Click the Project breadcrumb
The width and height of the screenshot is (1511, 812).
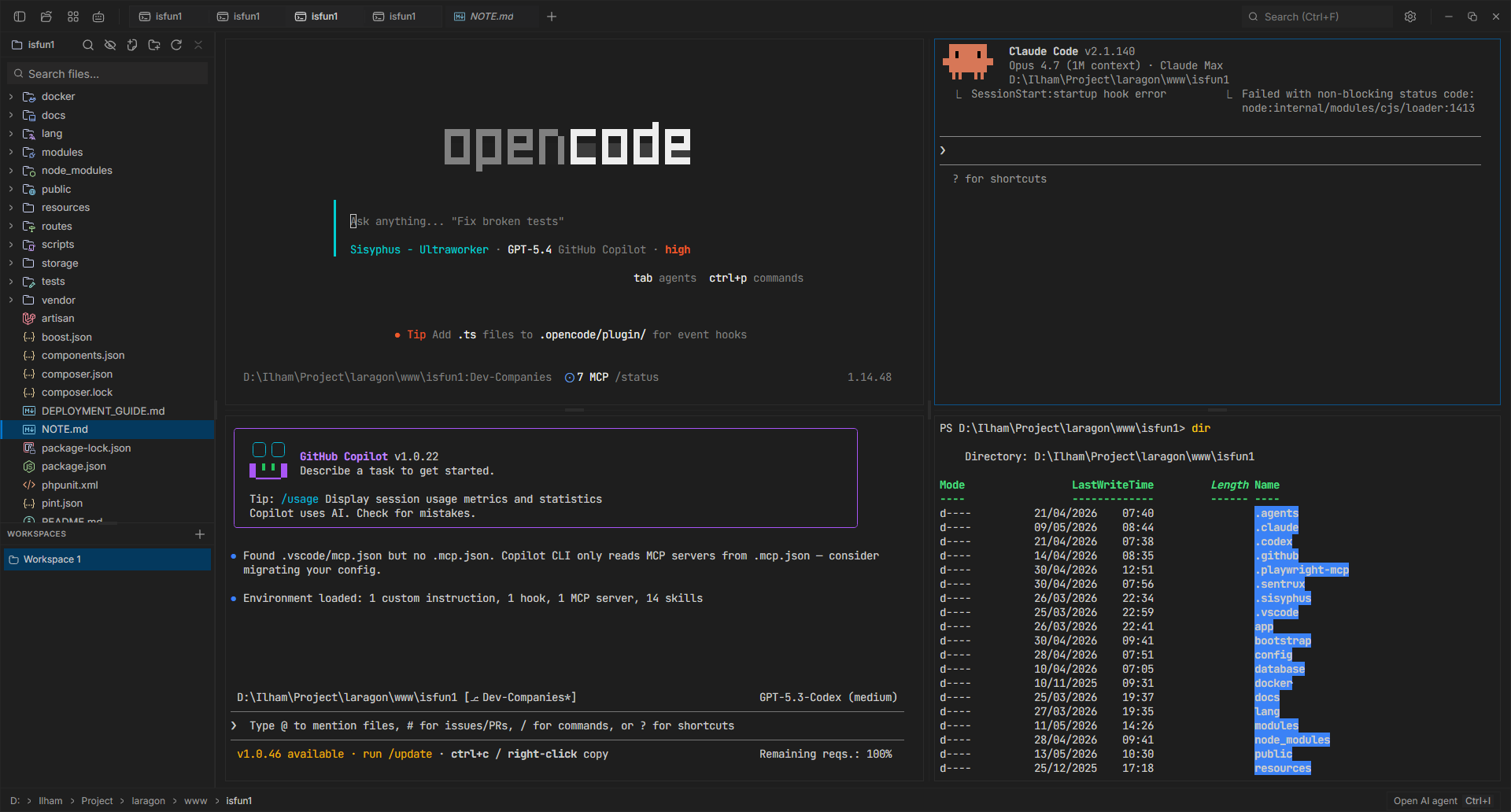[x=97, y=801]
